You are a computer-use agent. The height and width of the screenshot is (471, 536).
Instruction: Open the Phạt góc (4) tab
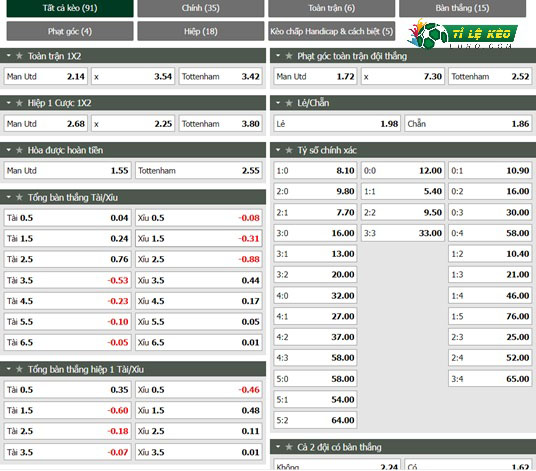coord(70,31)
